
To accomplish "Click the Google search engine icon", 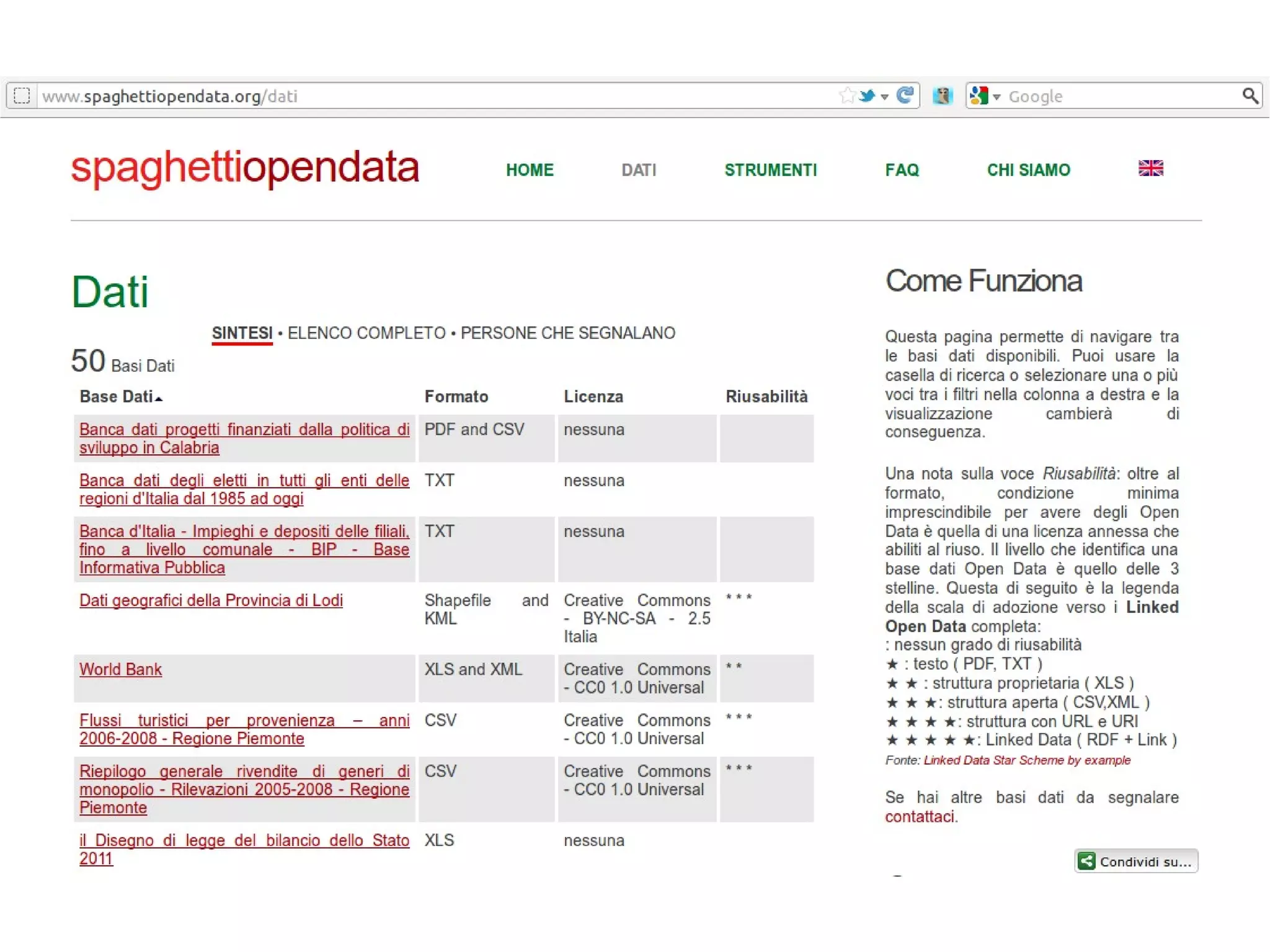I will pos(979,96).
